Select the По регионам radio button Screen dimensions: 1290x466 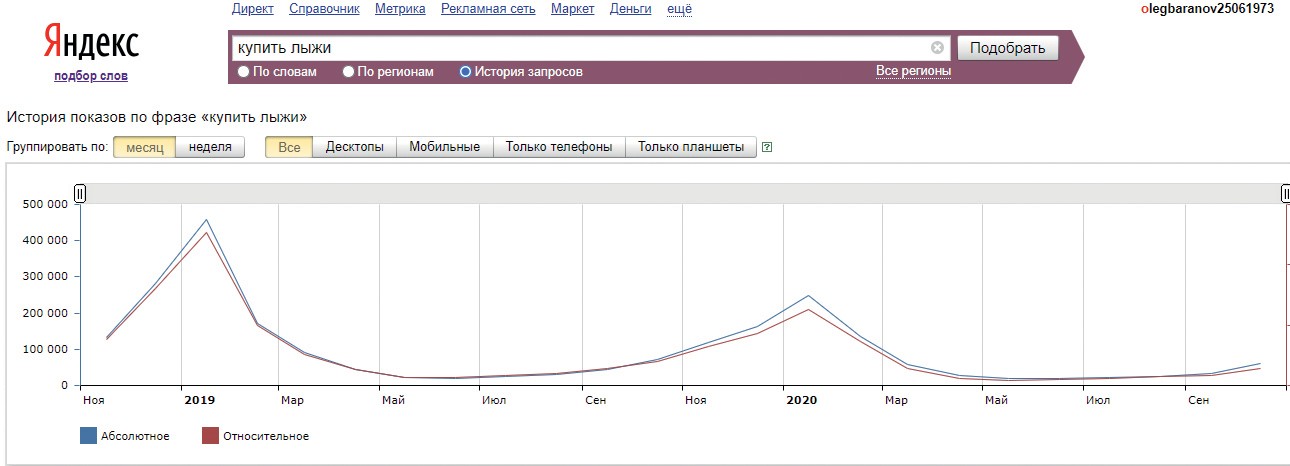click(x=349, y=72)
